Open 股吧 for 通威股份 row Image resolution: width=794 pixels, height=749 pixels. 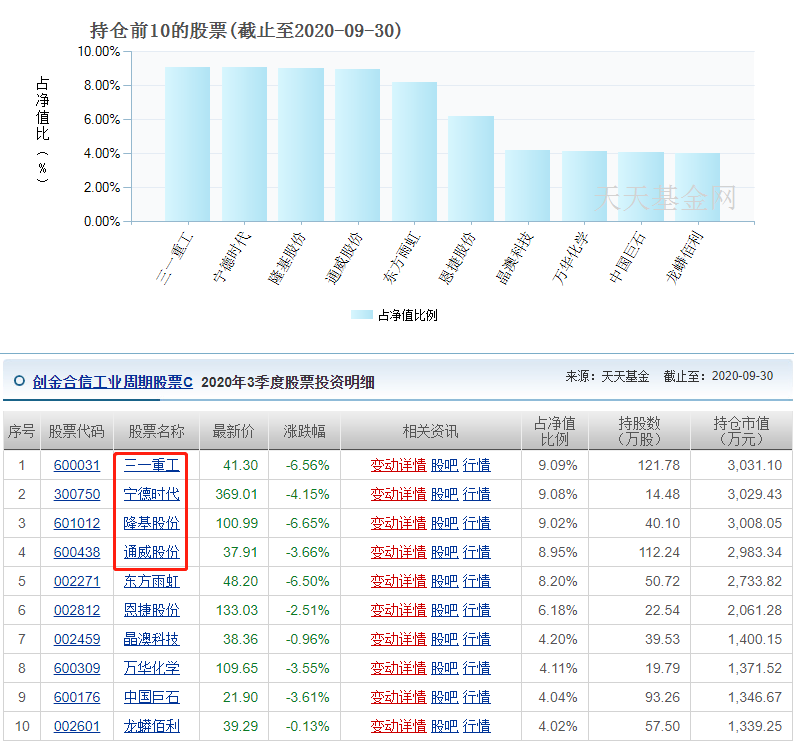445,552
